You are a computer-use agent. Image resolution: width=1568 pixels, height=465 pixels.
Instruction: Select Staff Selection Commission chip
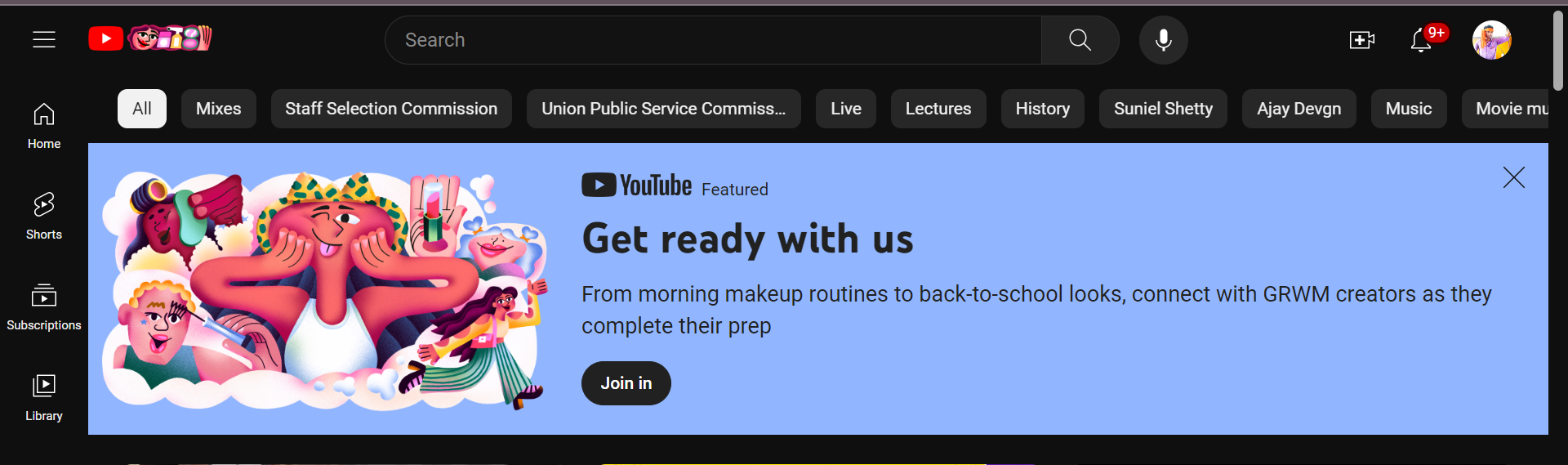(x=391, y=109)
